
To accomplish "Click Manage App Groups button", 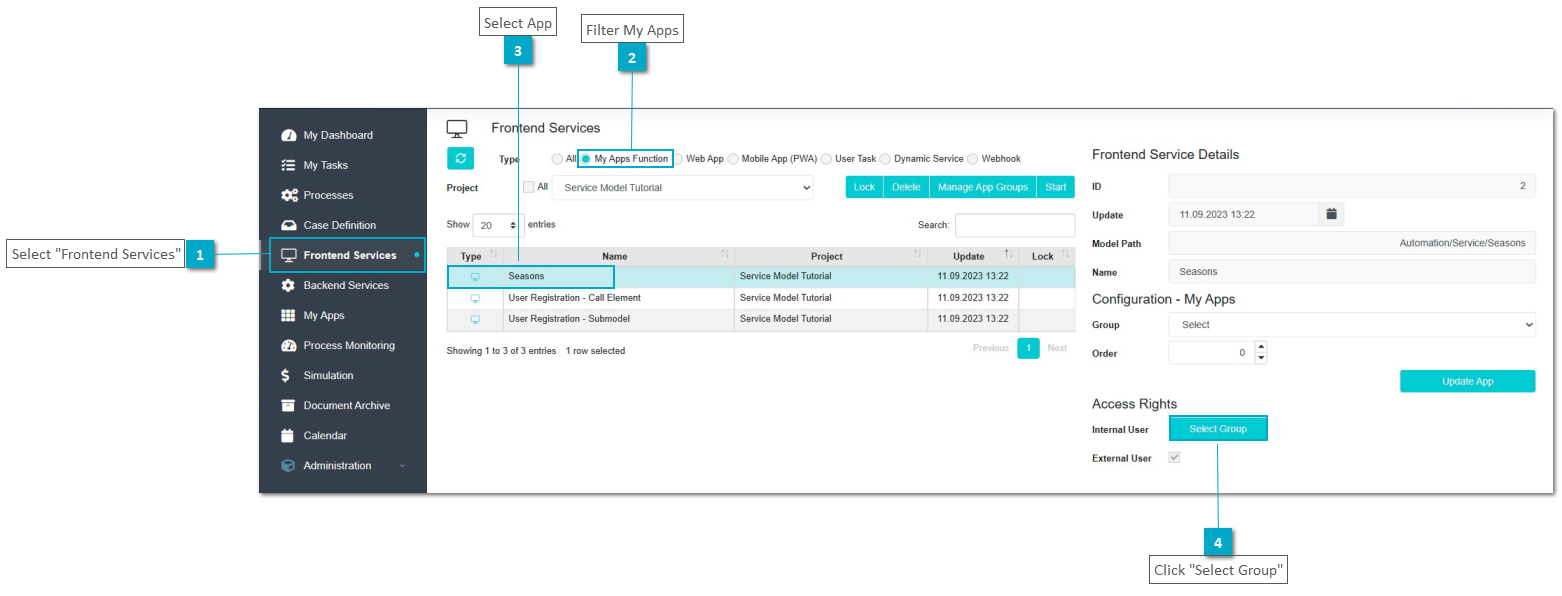I will pyautogui.click(x=983, y=187).
